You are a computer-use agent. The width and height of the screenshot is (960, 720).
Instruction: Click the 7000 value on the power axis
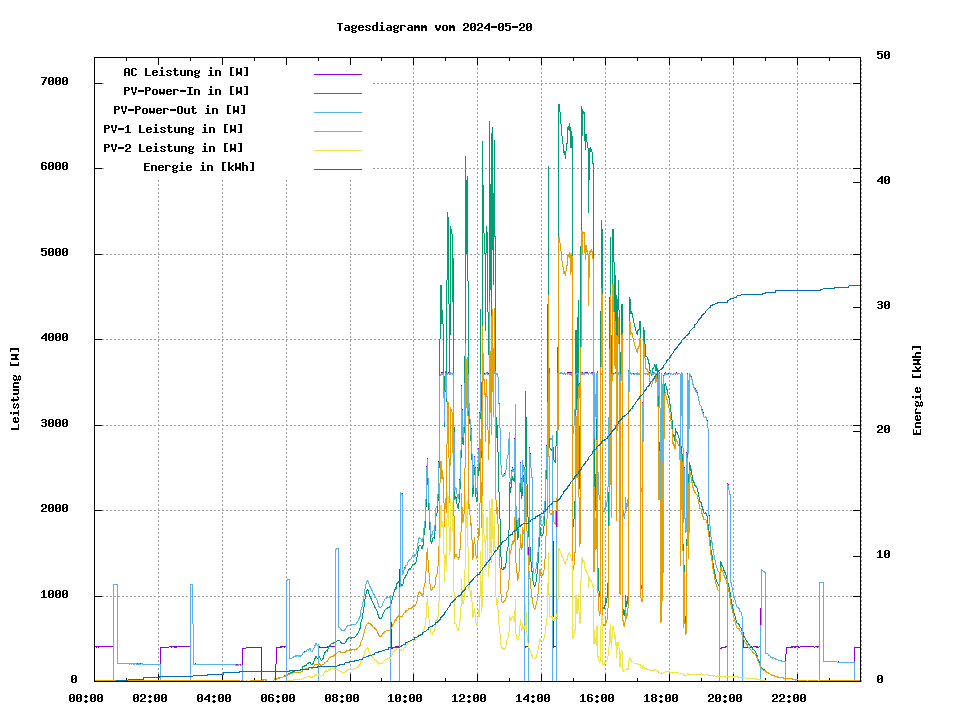pos(54,82)
